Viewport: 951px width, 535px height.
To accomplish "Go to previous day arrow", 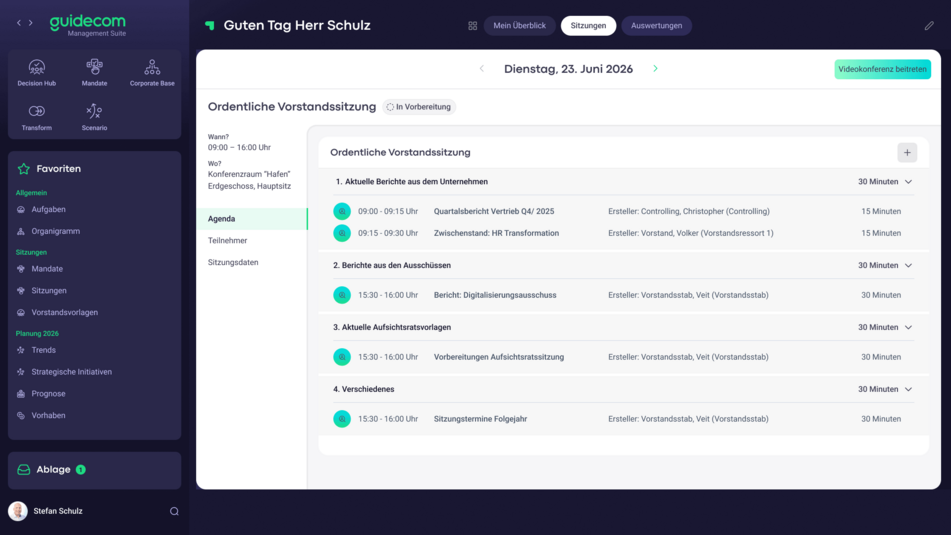I will [482, 69].
